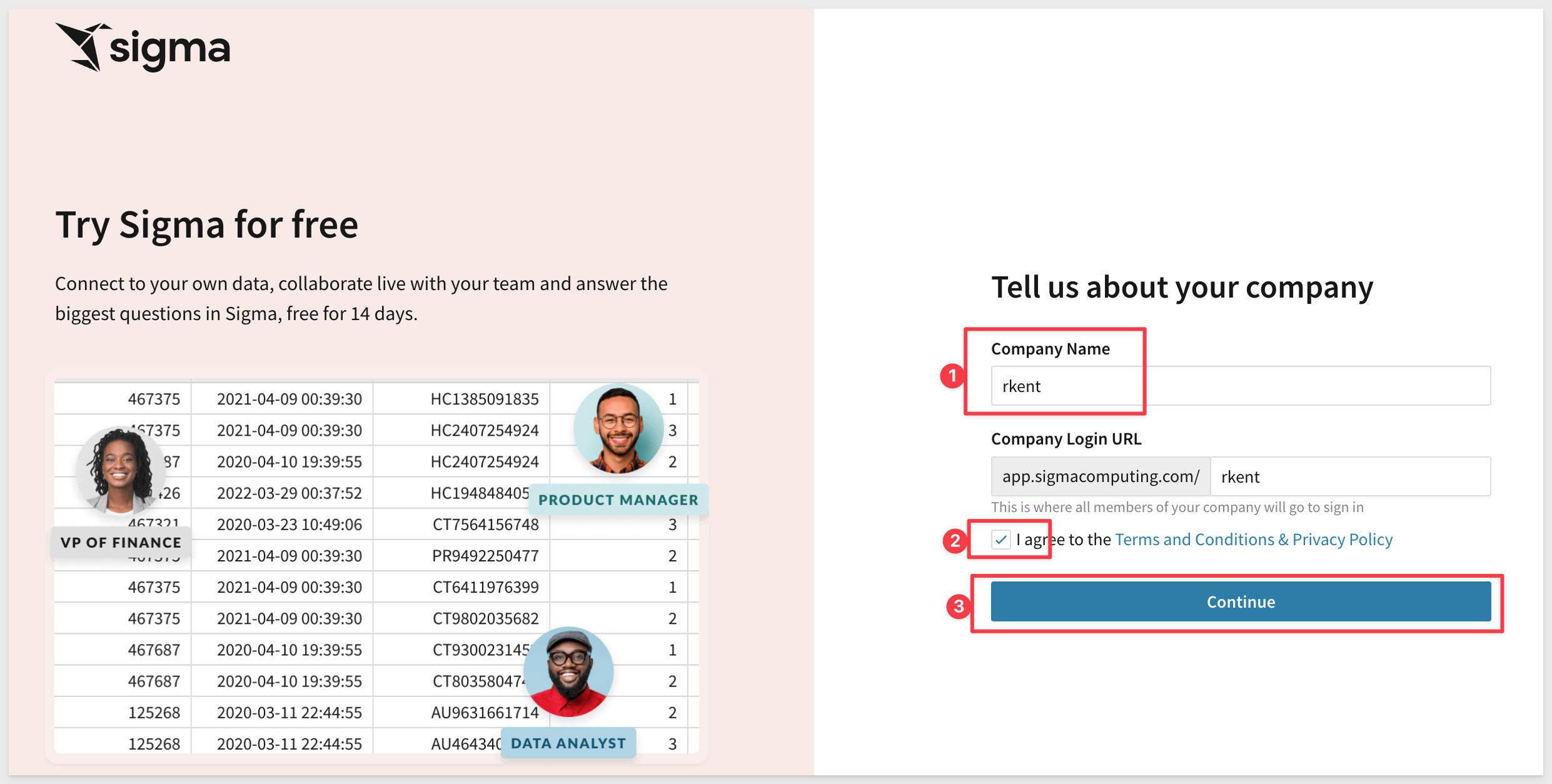This screenshot has width=1552, height=784.
Task: Click the VP OF FINANCE label badge
Action: point(121,542)
